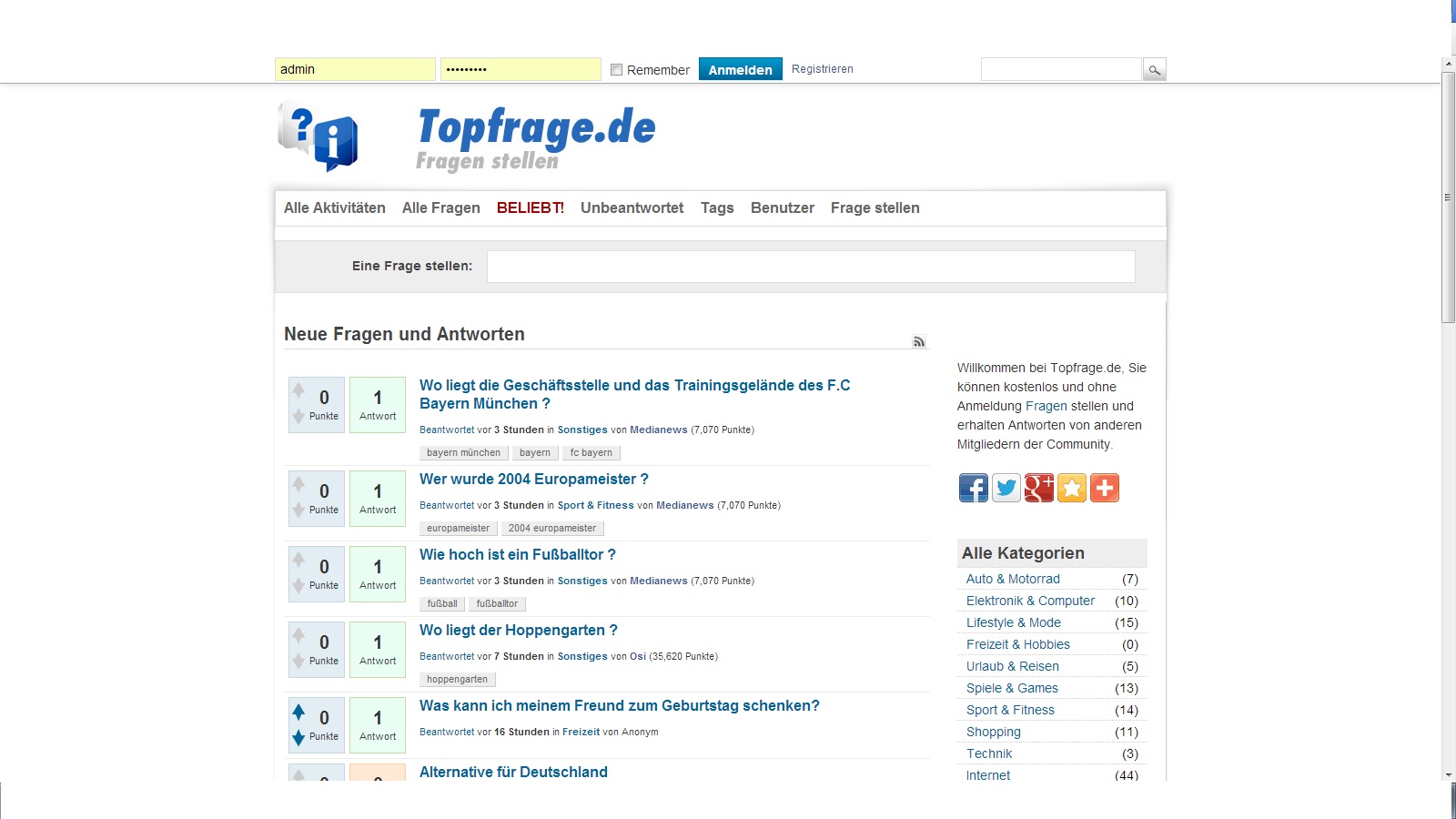Click the 'Fragen' link in welcome text
Screen dimensions: 1456x819
pos(1046,406)
